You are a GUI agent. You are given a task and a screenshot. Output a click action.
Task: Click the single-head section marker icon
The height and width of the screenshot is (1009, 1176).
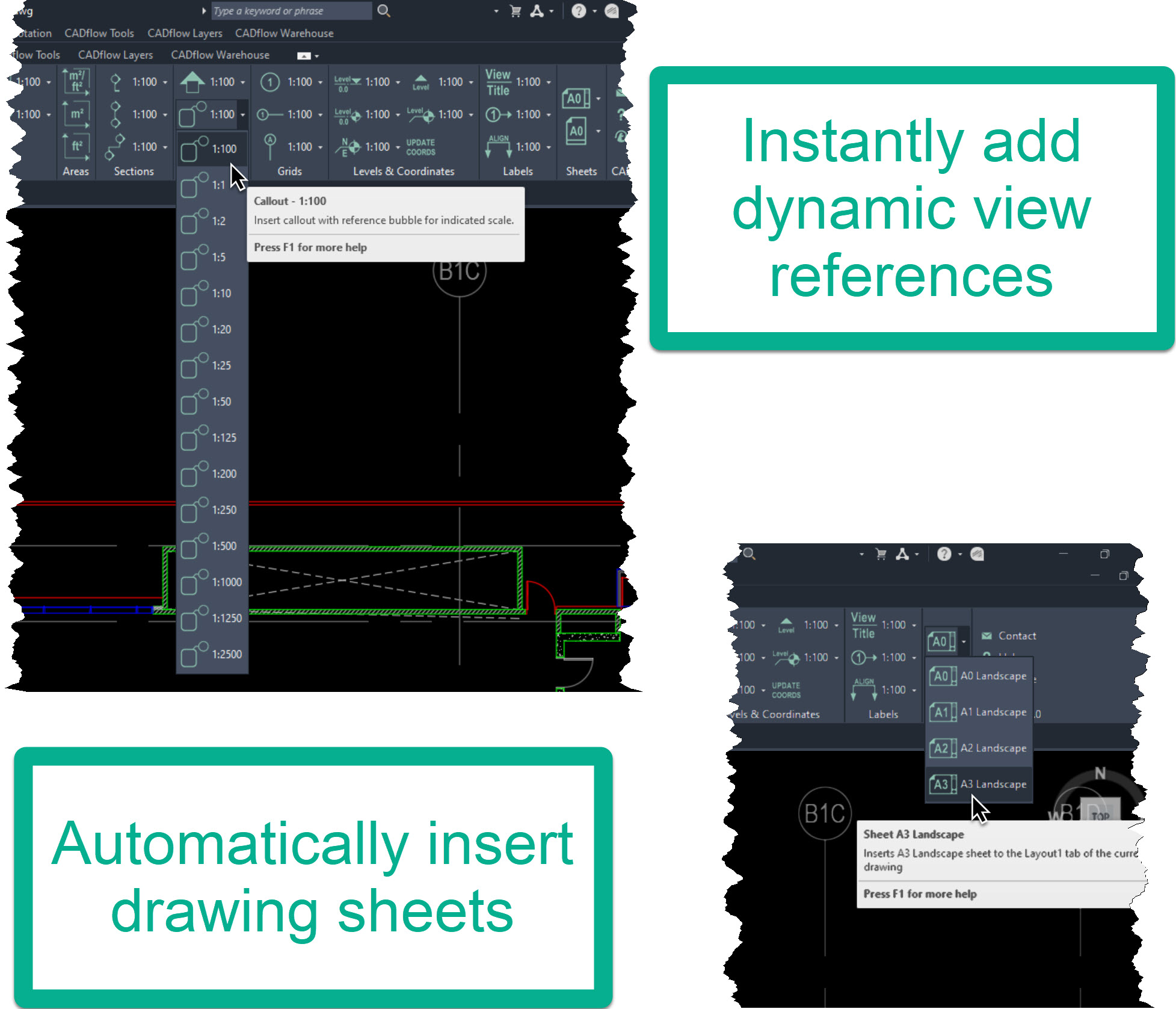[115, 82]
